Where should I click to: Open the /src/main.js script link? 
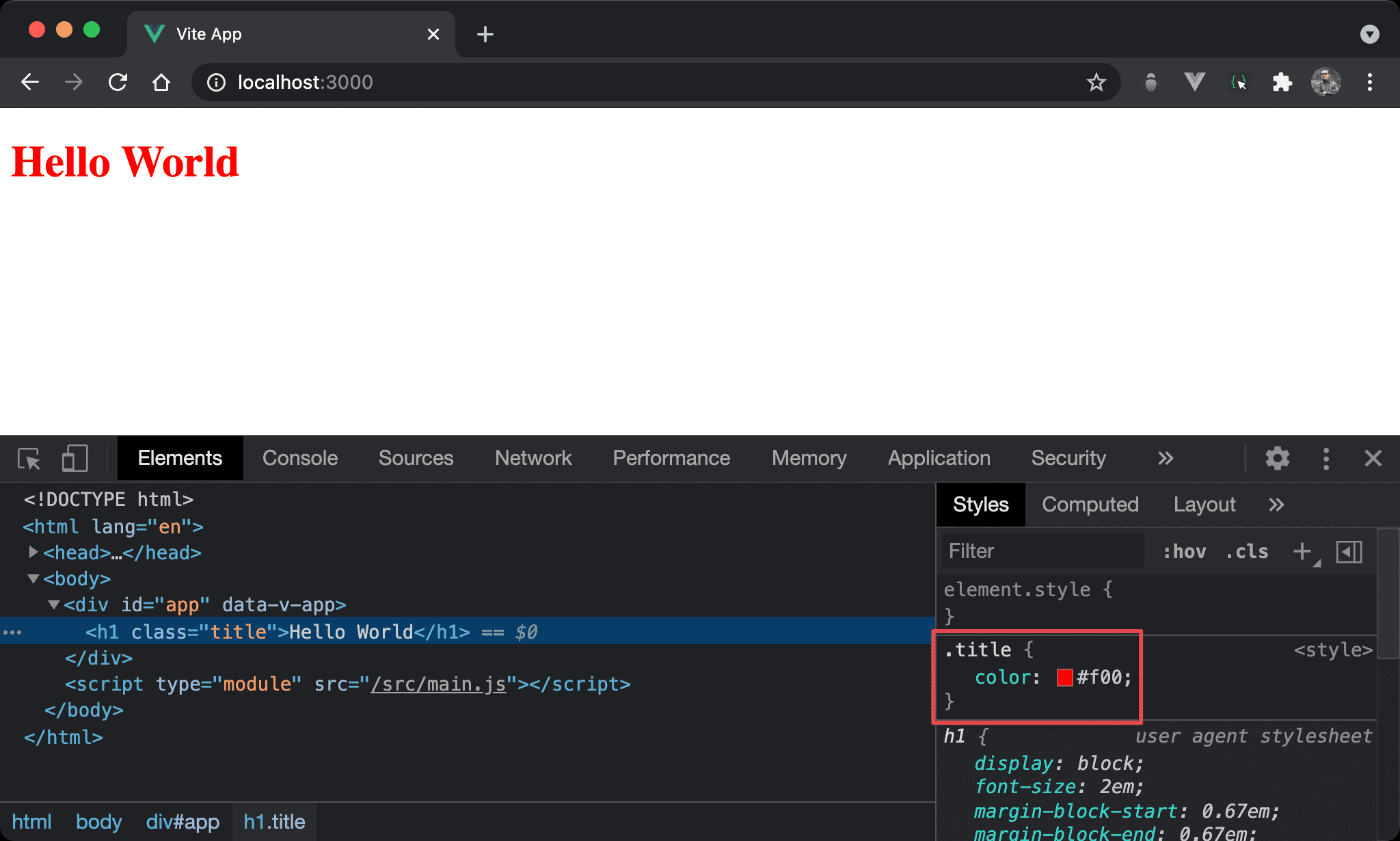point(438,684)
